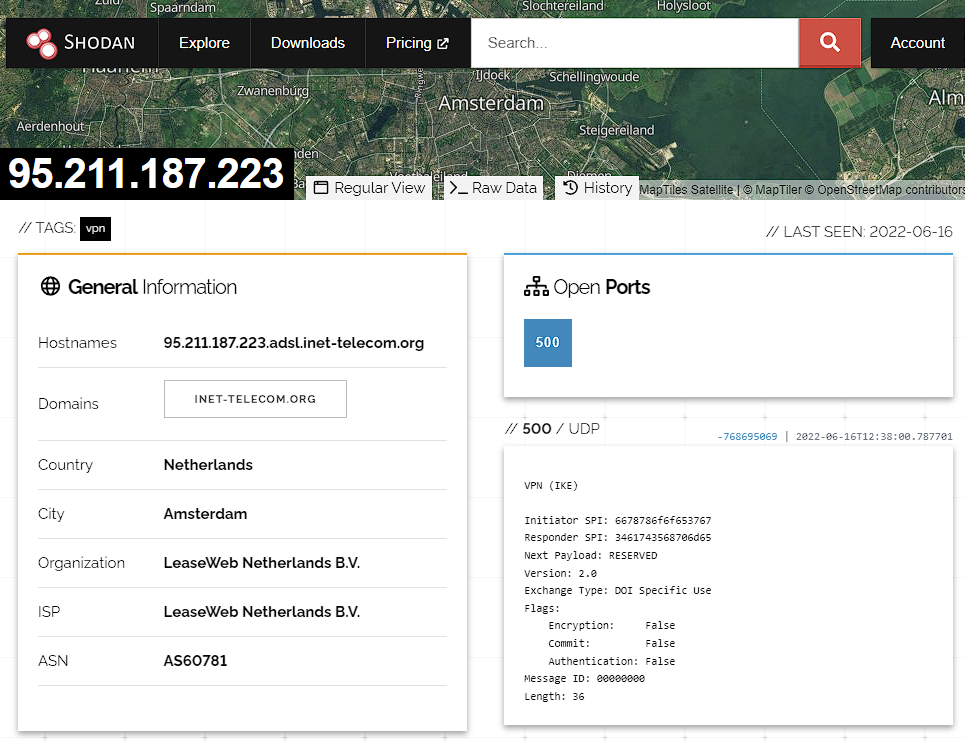Click the external link icon beside Pricing
The image size is (965, 744).
point(443,44)
